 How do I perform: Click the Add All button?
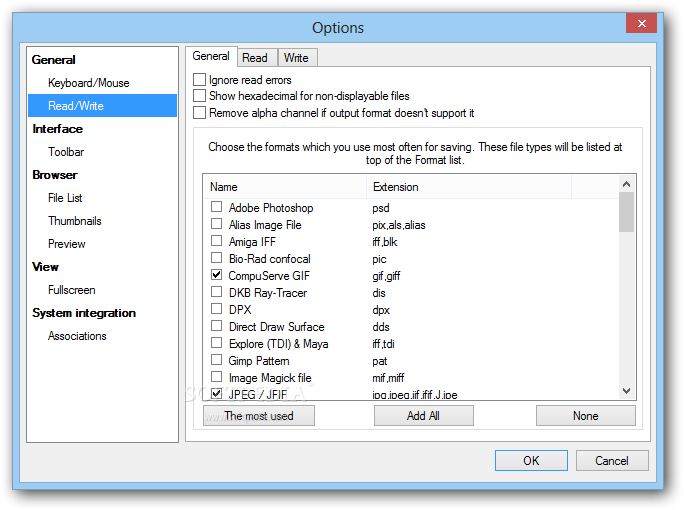coord(424,416)
